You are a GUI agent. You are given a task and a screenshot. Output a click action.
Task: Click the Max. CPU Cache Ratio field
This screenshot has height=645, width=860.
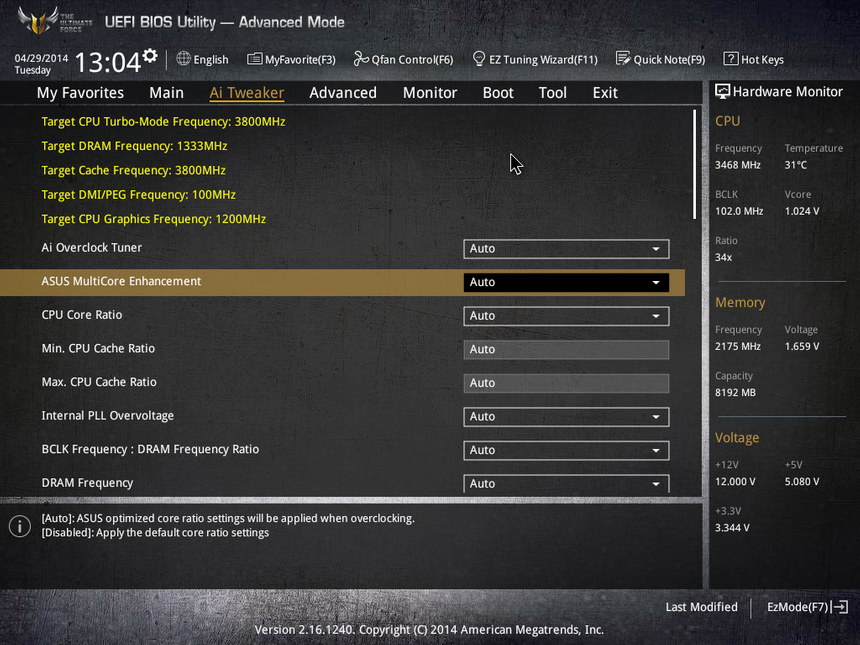coord(566,383)
